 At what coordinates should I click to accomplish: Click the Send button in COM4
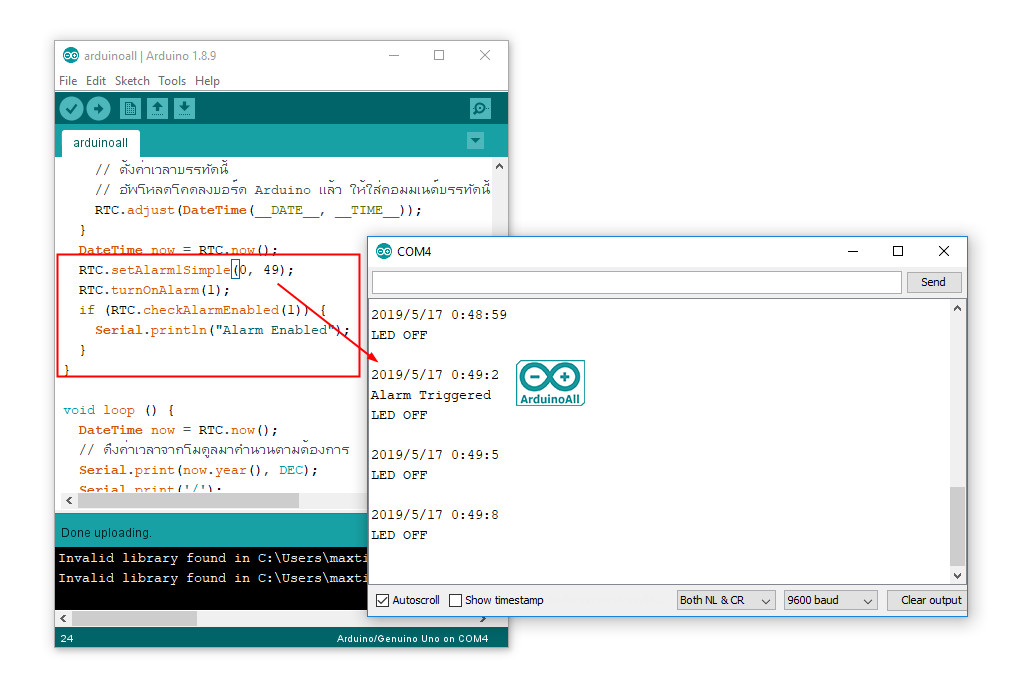pyautogui.click(x=934, y=282)
